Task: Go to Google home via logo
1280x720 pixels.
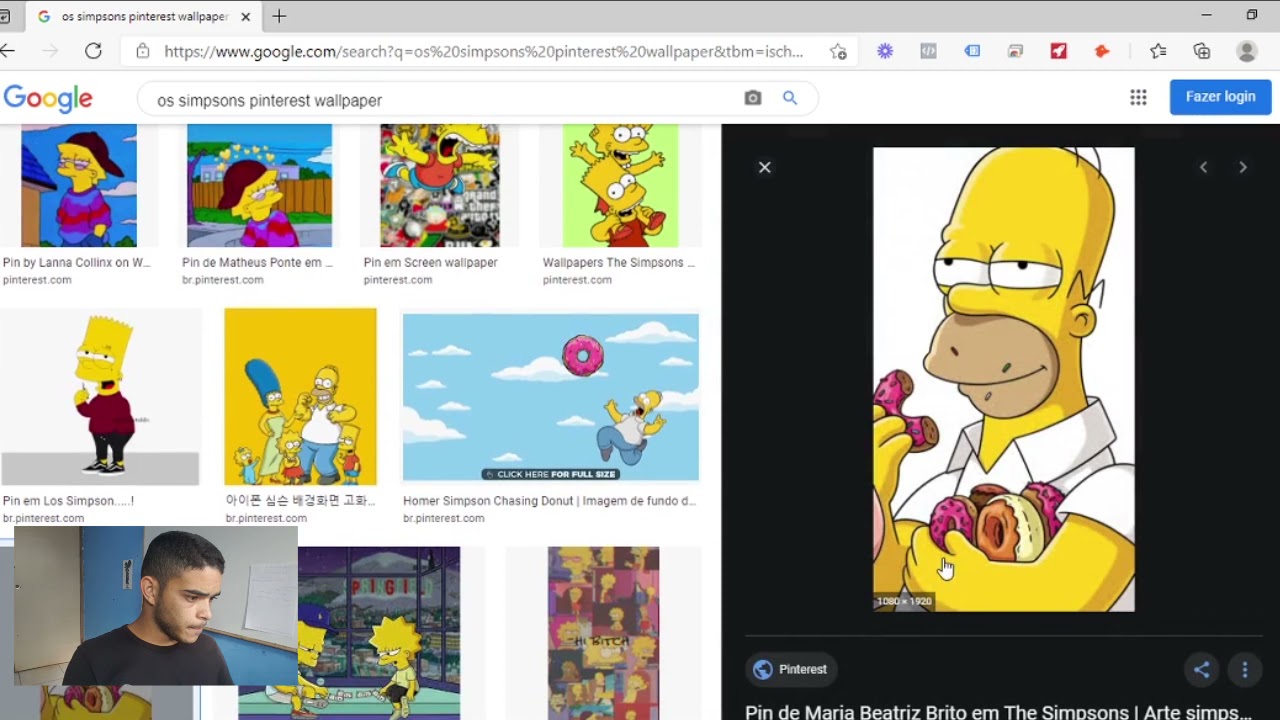Action: (x=48, y=98)
